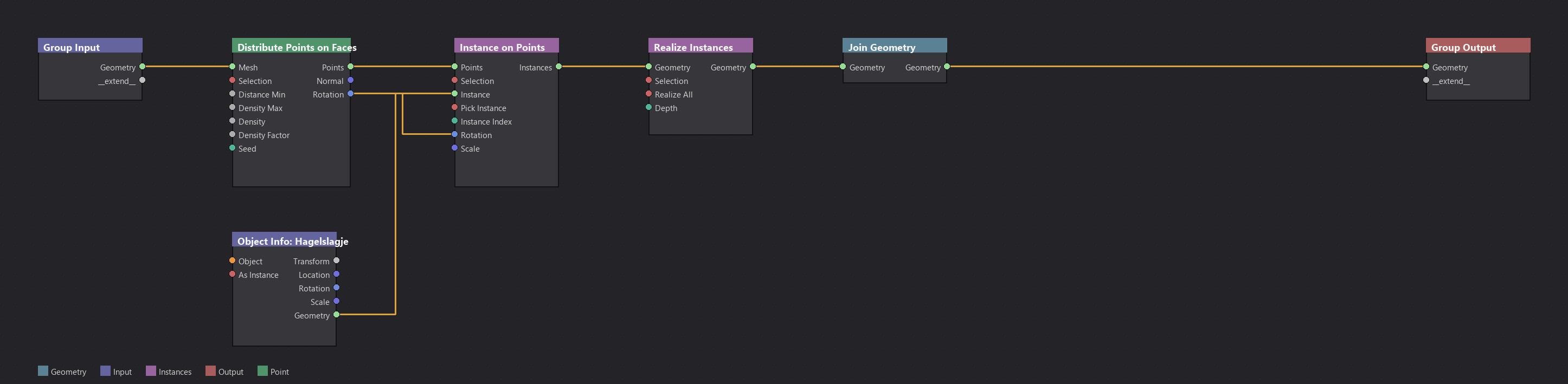Click the 'As Instance' label
The width and height of the screenshot is (1568, 384).
click(259, 275)
